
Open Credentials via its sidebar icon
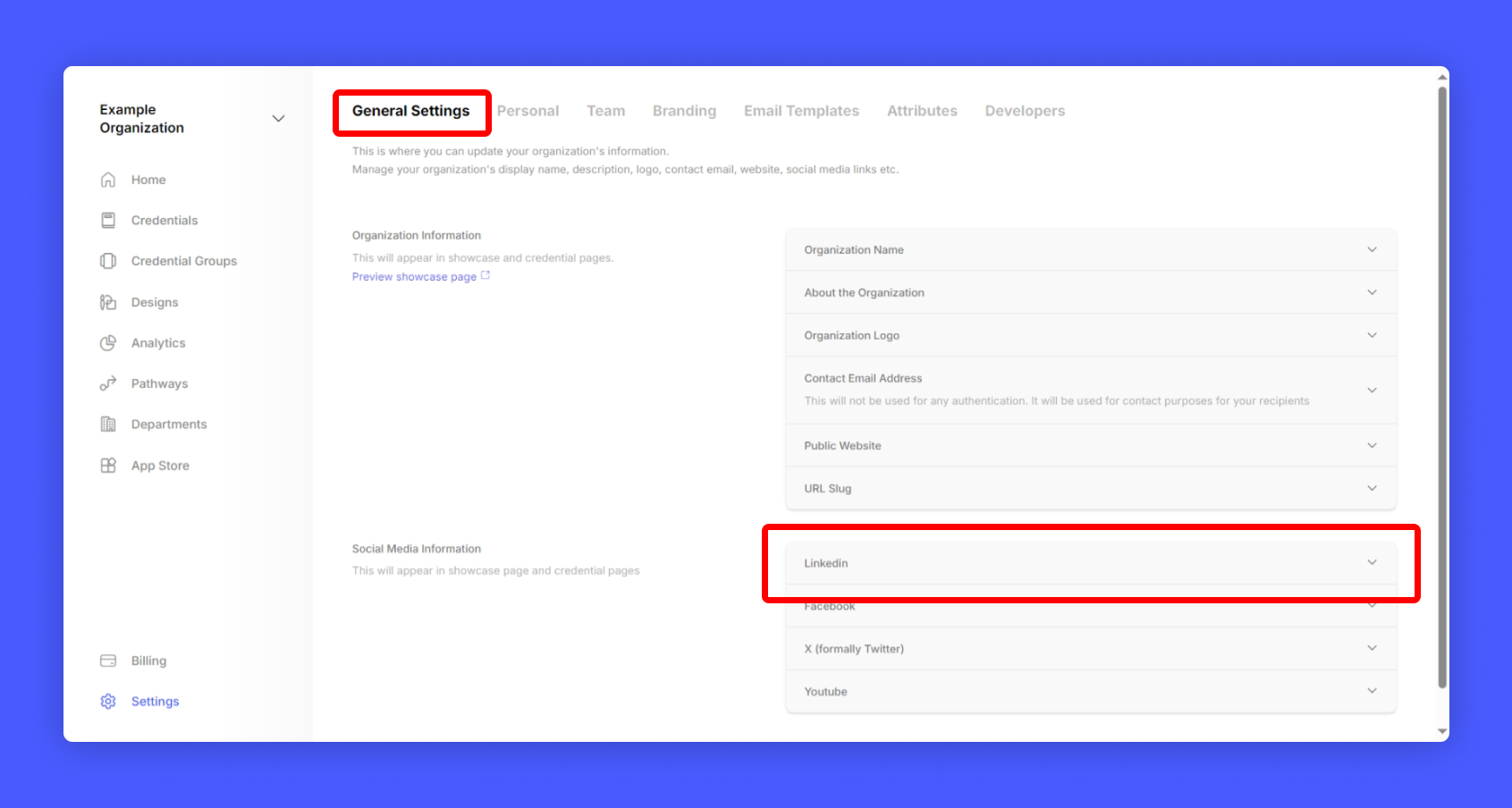tap(108, 220)
